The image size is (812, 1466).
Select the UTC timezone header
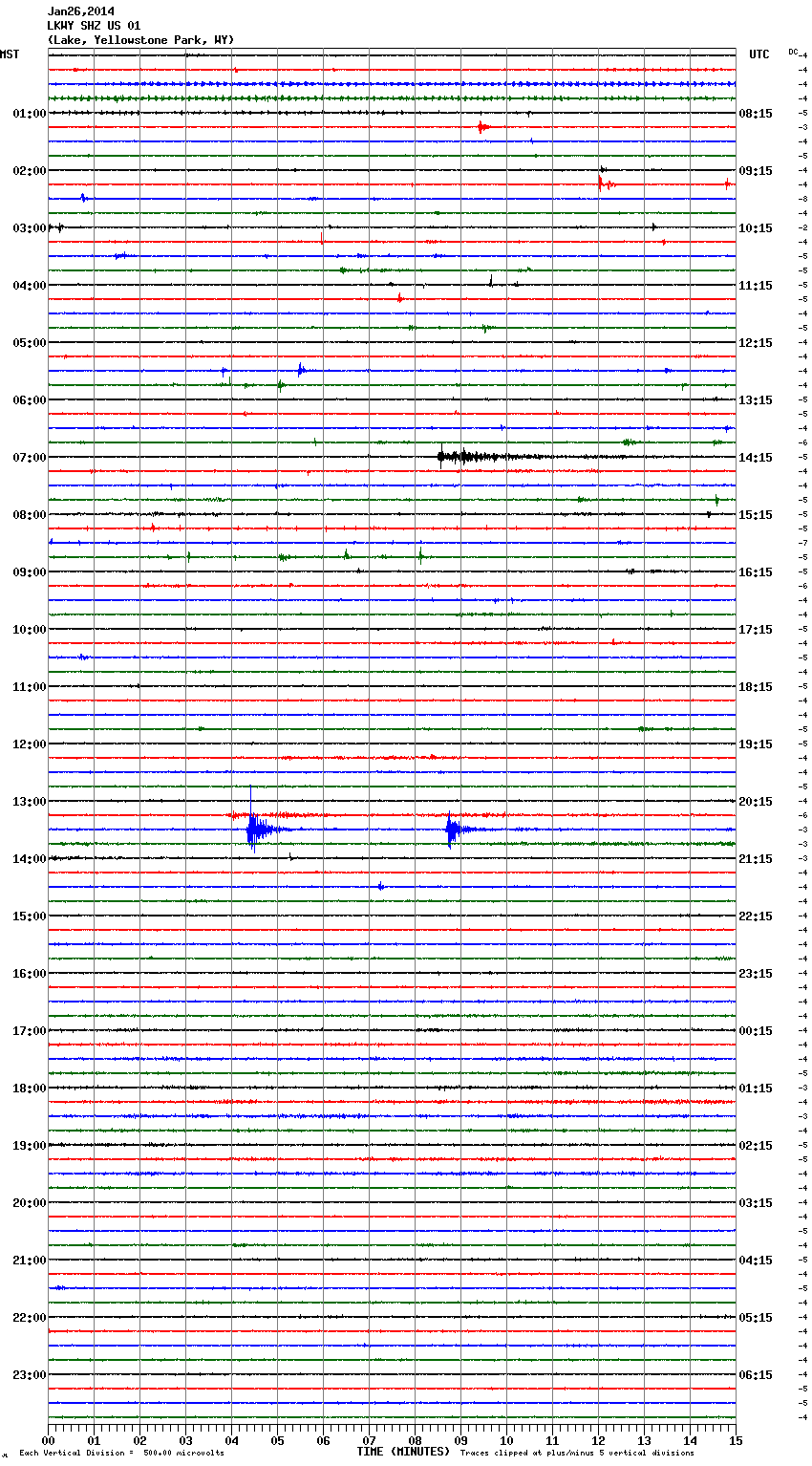759,54
